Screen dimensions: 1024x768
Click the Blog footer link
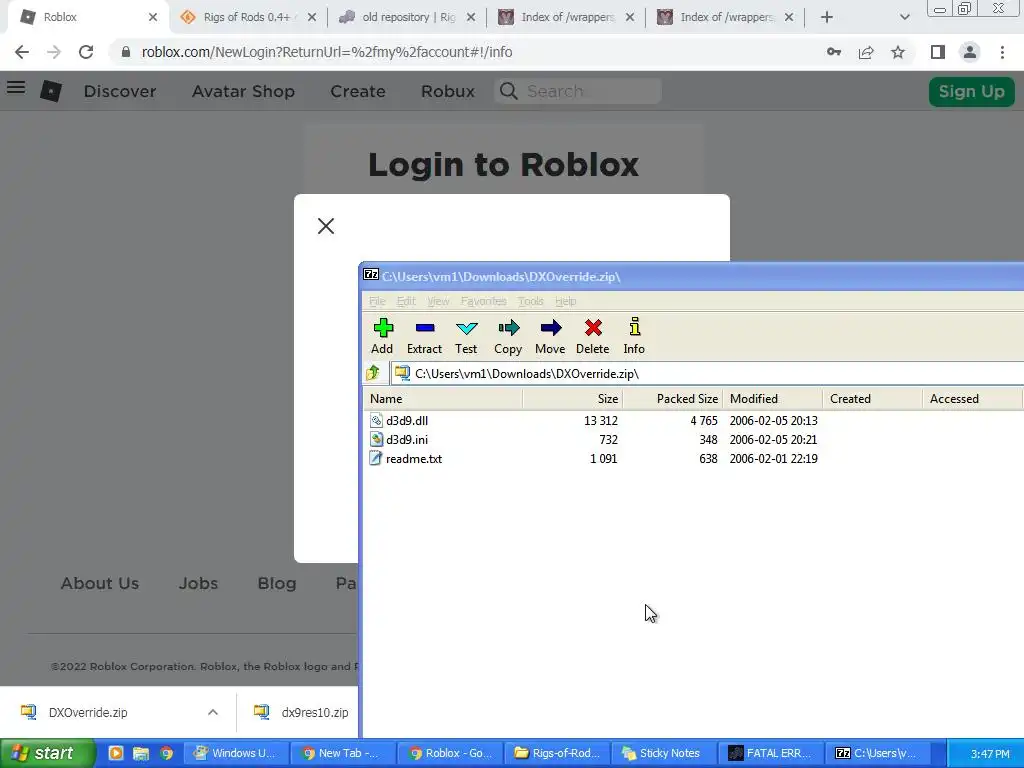277,583
